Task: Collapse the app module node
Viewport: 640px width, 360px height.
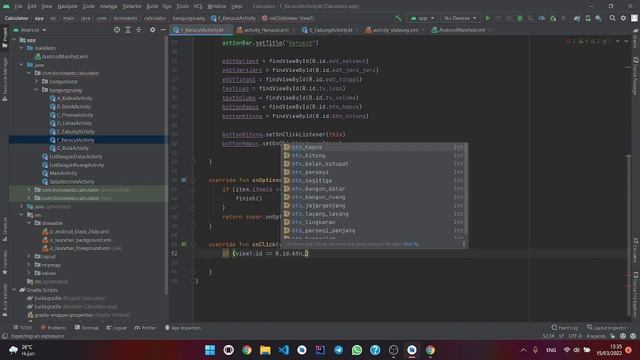Action: coord(15,40)
